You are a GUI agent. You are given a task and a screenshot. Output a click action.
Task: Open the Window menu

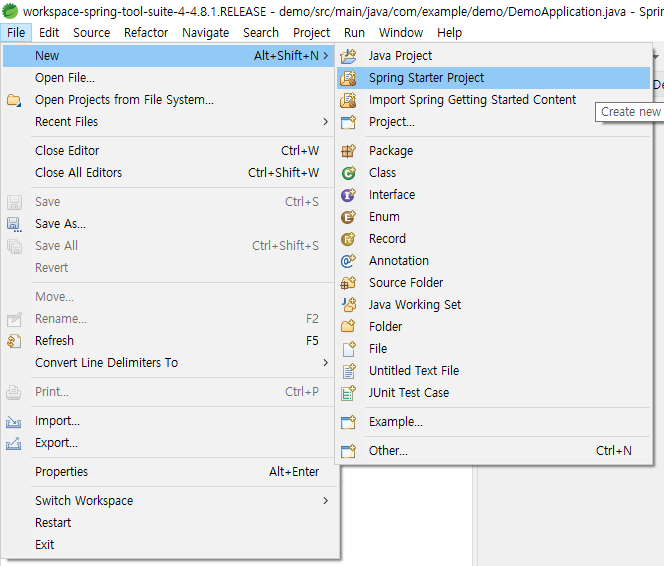[x=401, y=33]
